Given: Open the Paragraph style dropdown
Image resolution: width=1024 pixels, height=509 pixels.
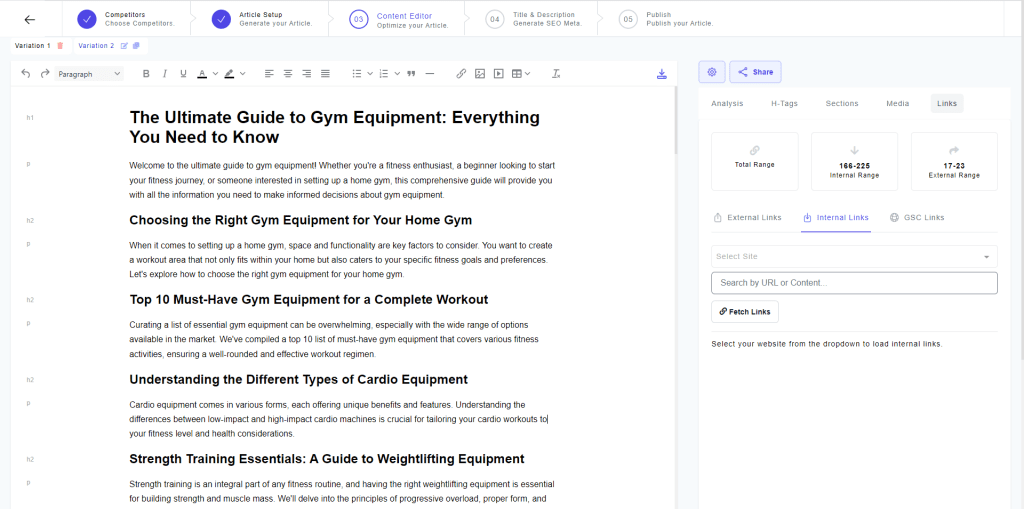Looking at the screenshot, I should (x=89, y=74).
